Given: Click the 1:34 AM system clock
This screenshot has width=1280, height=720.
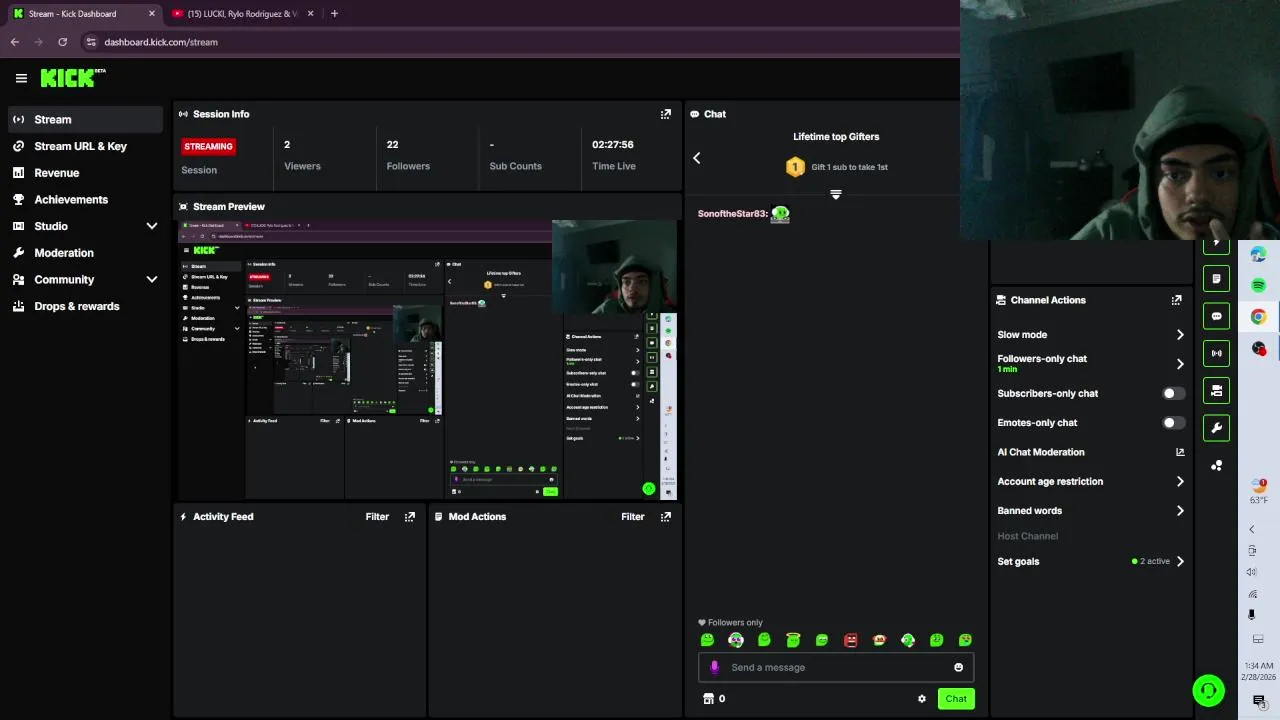Looking at the screenshot, I should click(x=1259, y=666).
